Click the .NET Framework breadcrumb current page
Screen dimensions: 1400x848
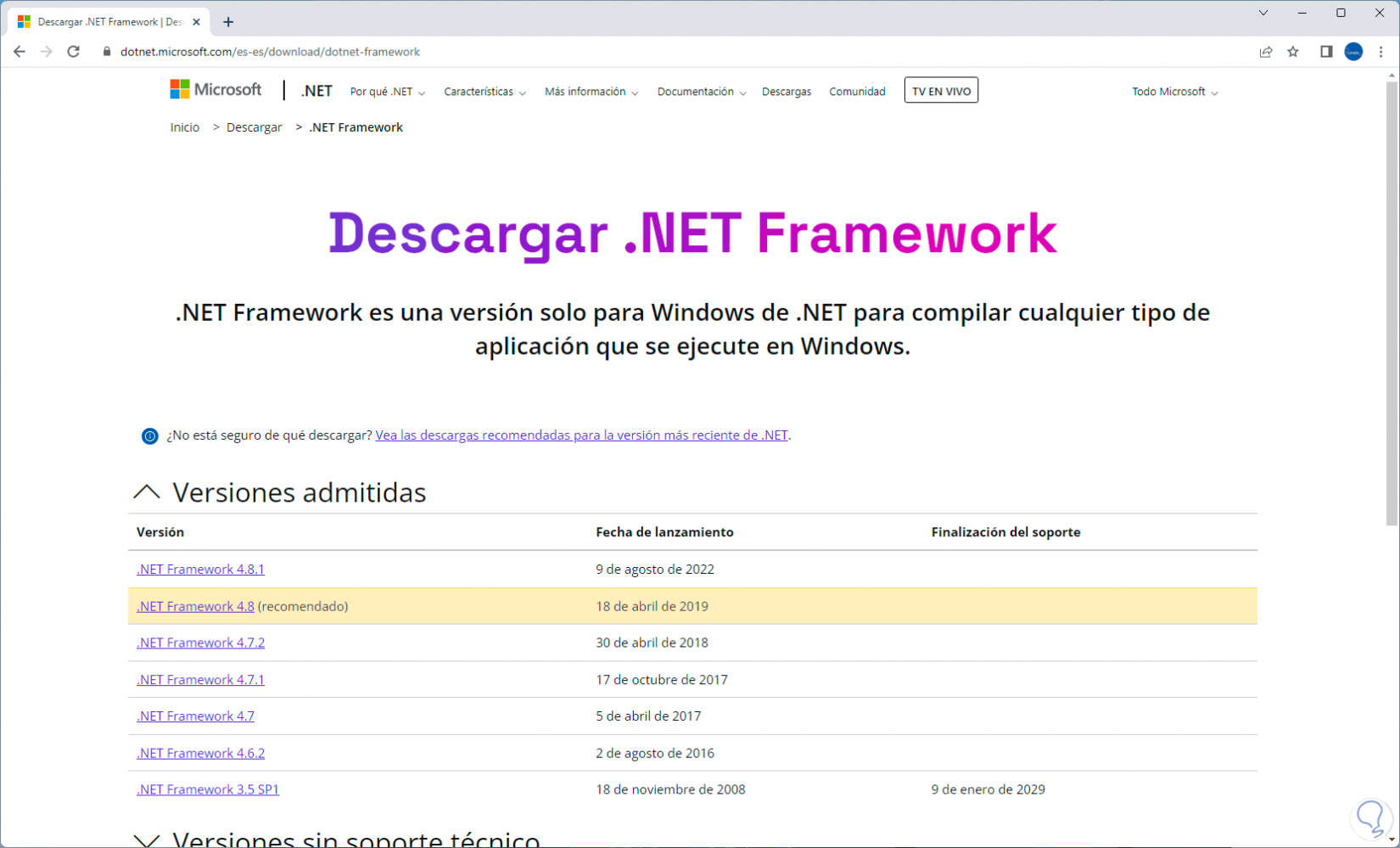[356, 127]
